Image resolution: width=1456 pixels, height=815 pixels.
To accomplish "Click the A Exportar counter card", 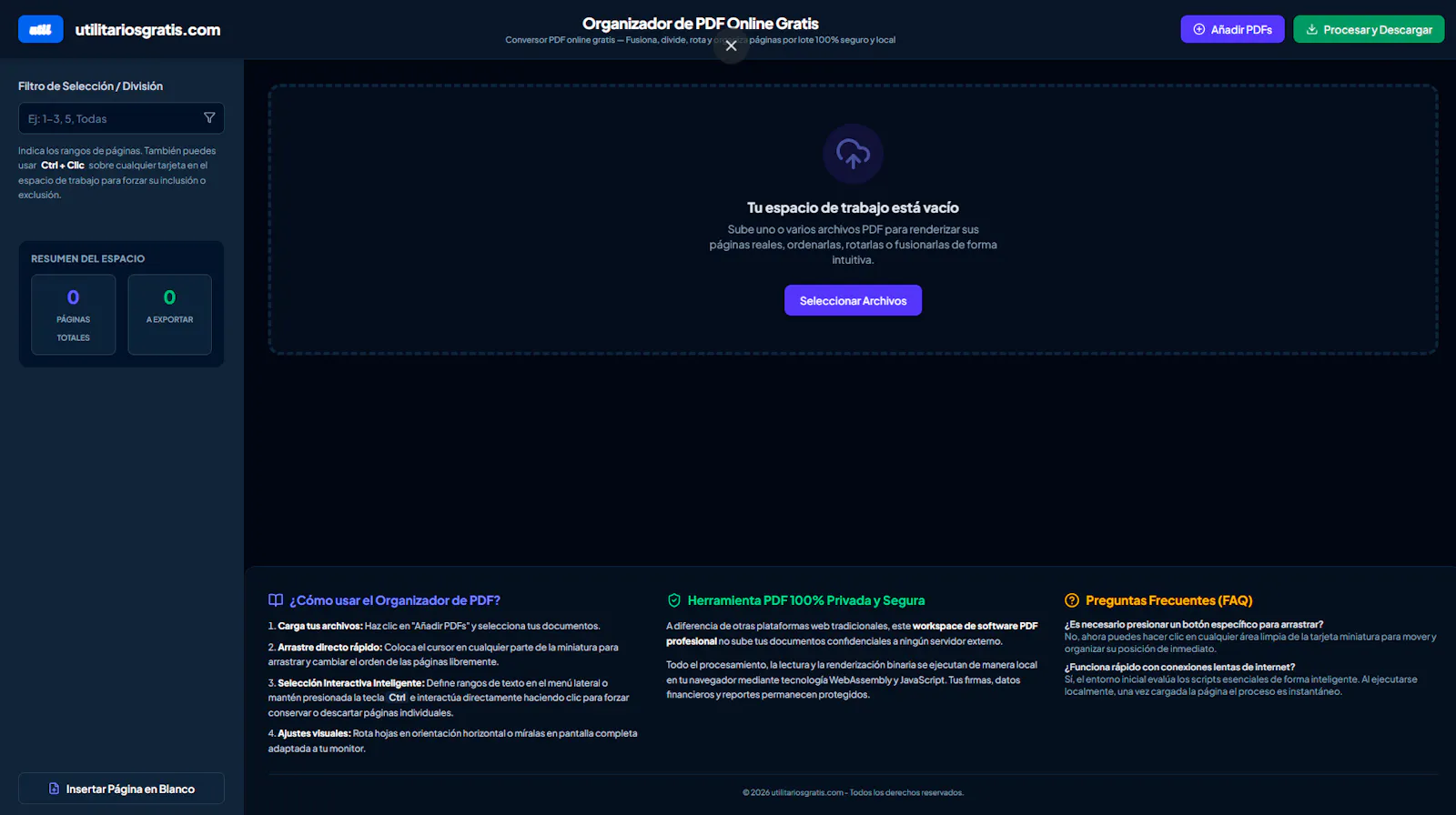I will coord(170,315).
